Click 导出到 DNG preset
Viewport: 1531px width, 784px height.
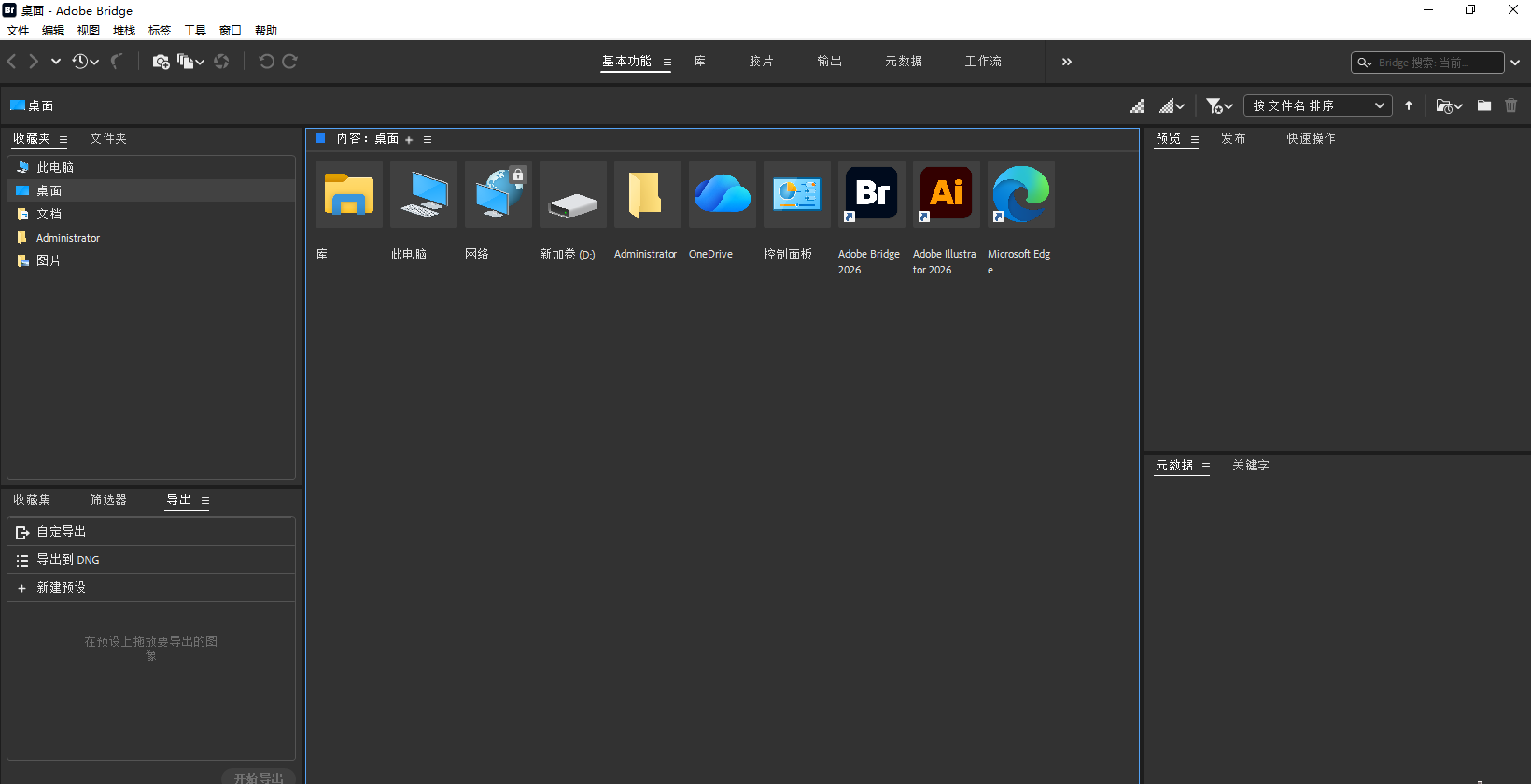pos(68,560)
